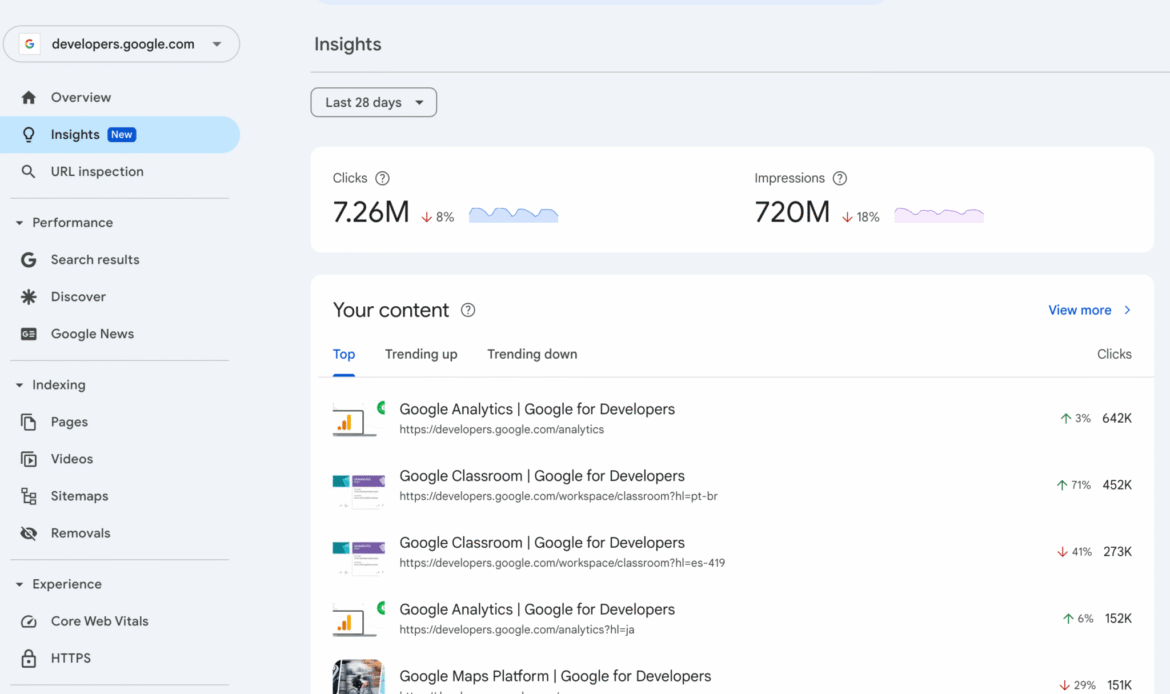
Task: Click thumbnail of Google Maps Platform page
Action: [359, 677]
